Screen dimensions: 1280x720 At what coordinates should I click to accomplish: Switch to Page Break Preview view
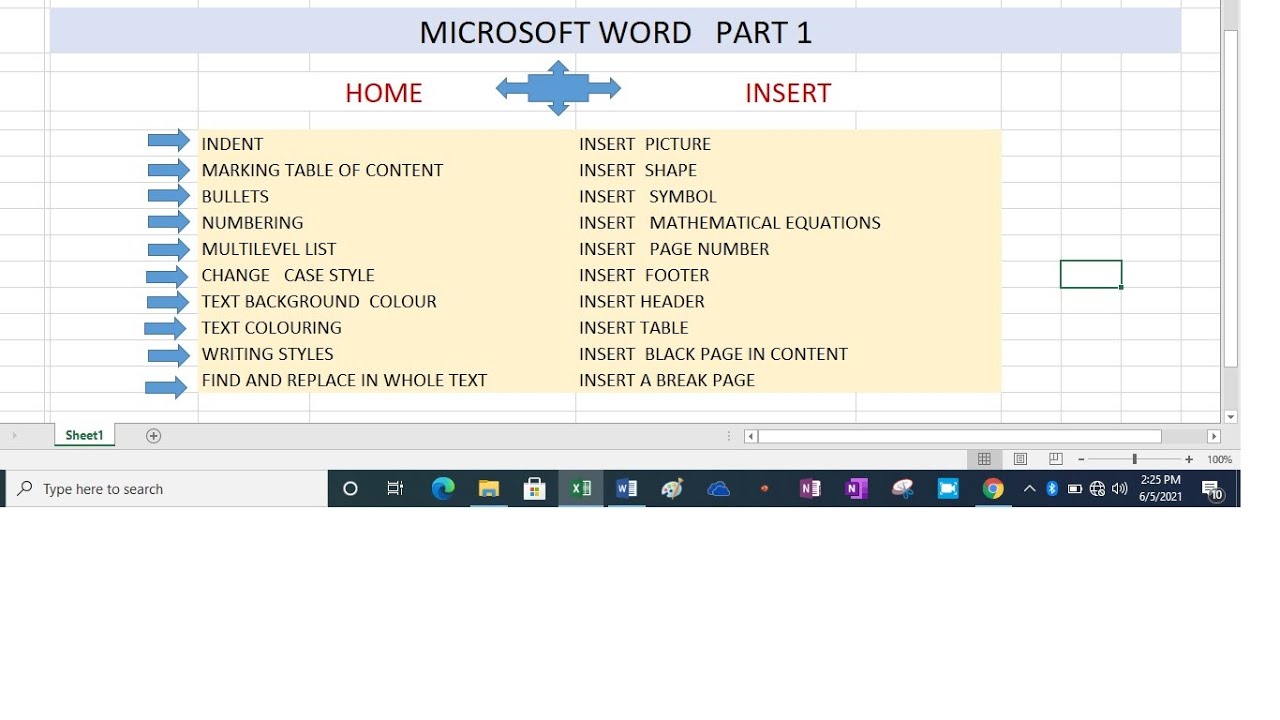[x=1056, y=459]
